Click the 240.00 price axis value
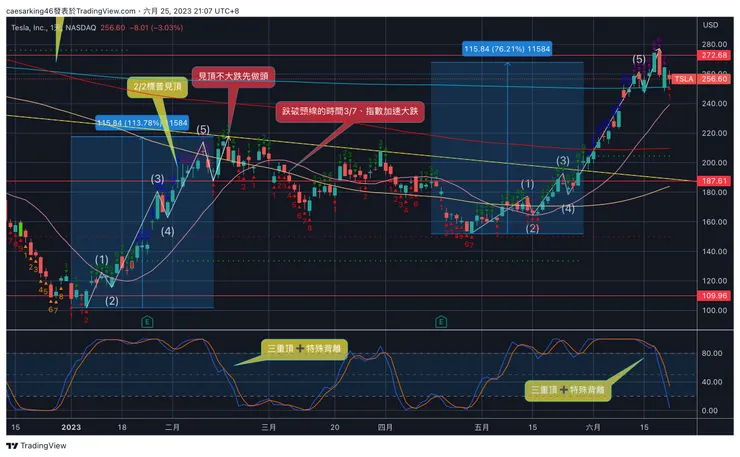The image size is (740, 457). point(714,103)
